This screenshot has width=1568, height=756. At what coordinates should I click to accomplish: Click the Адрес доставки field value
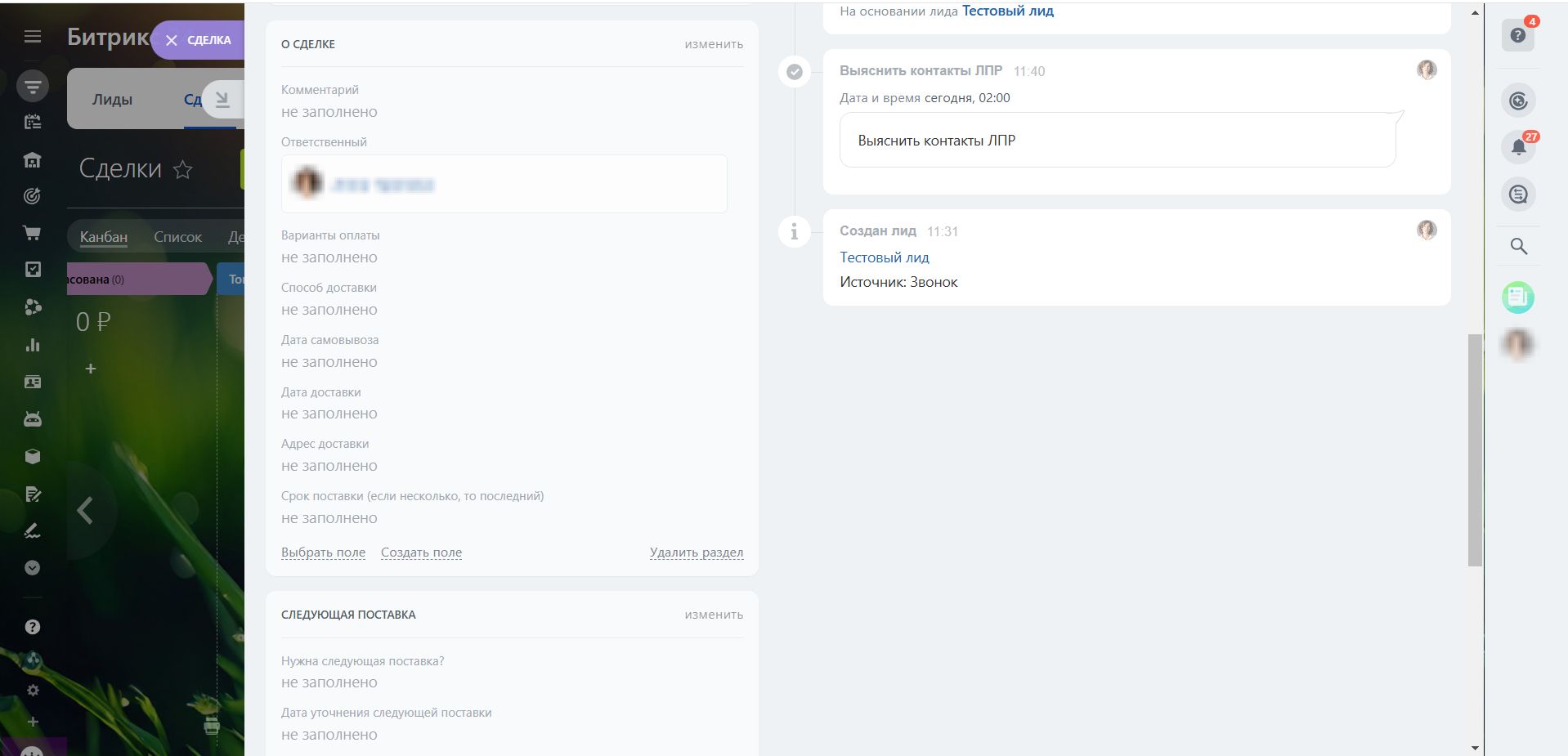329,466
